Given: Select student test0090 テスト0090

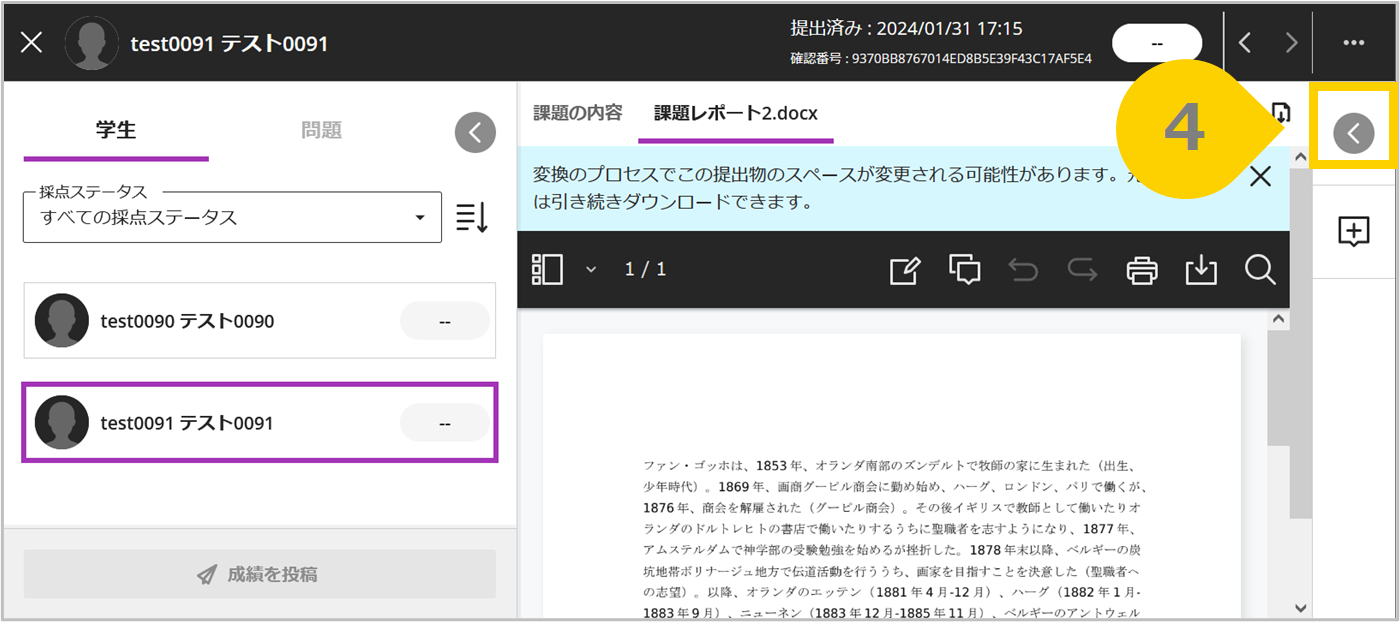Looking at the screenshot, I should coord(260,321).
